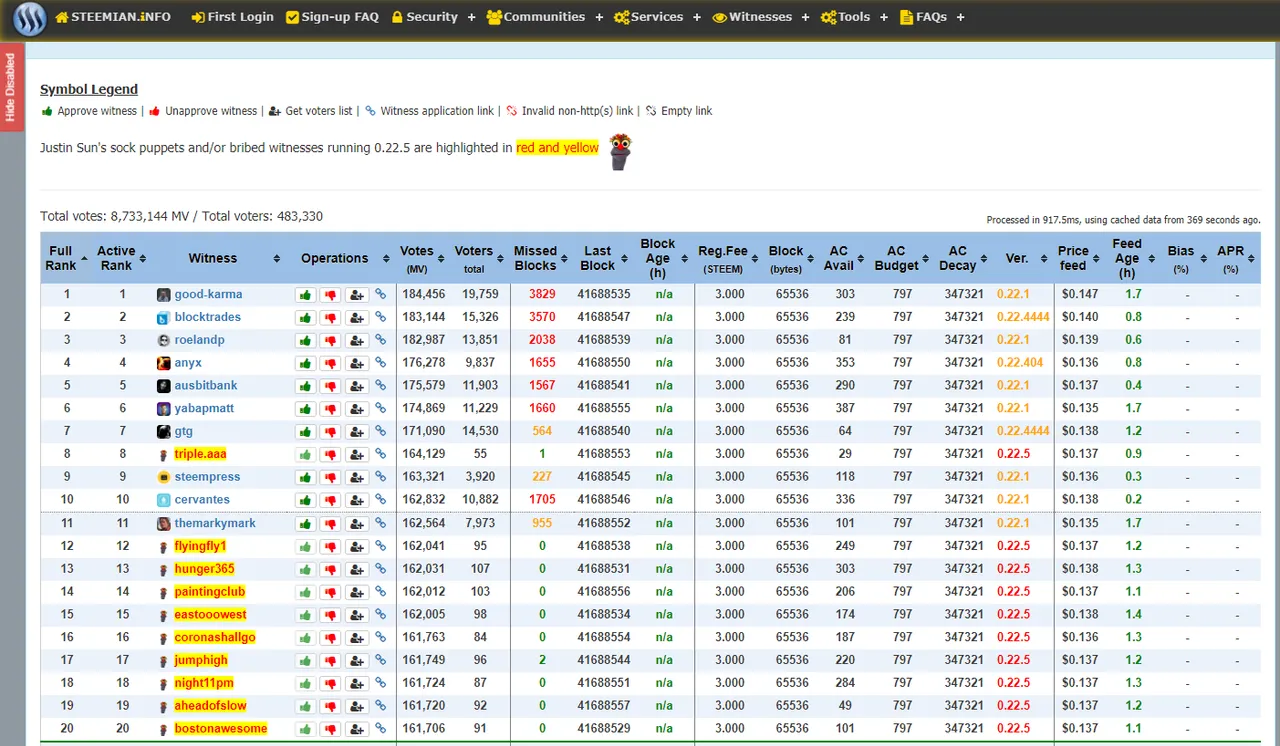The image size is (1280, 746).
Task: Open the STEEMIAN.INFO home menu item
Action: tap(113, 17)
